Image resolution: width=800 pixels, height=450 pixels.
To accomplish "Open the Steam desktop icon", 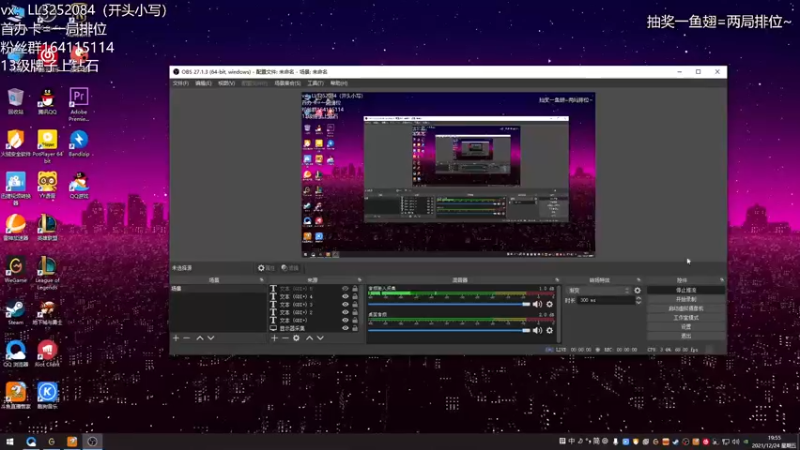I will tap(15, 313).
